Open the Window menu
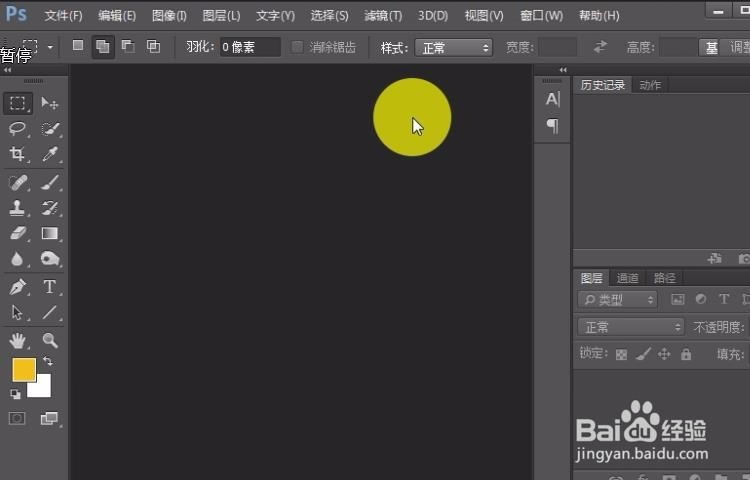 pos(541,16)
